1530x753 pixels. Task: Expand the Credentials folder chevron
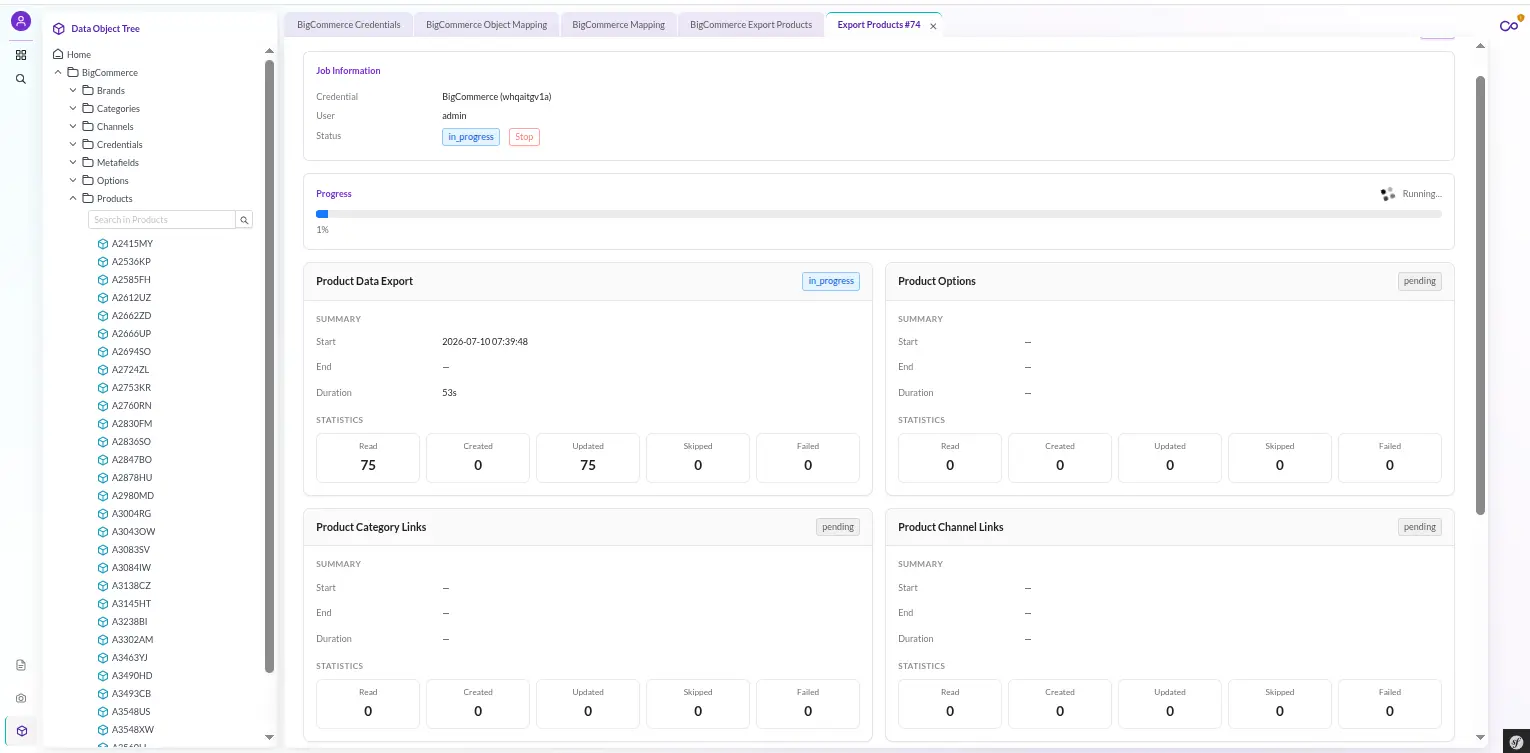coord(73,144)
